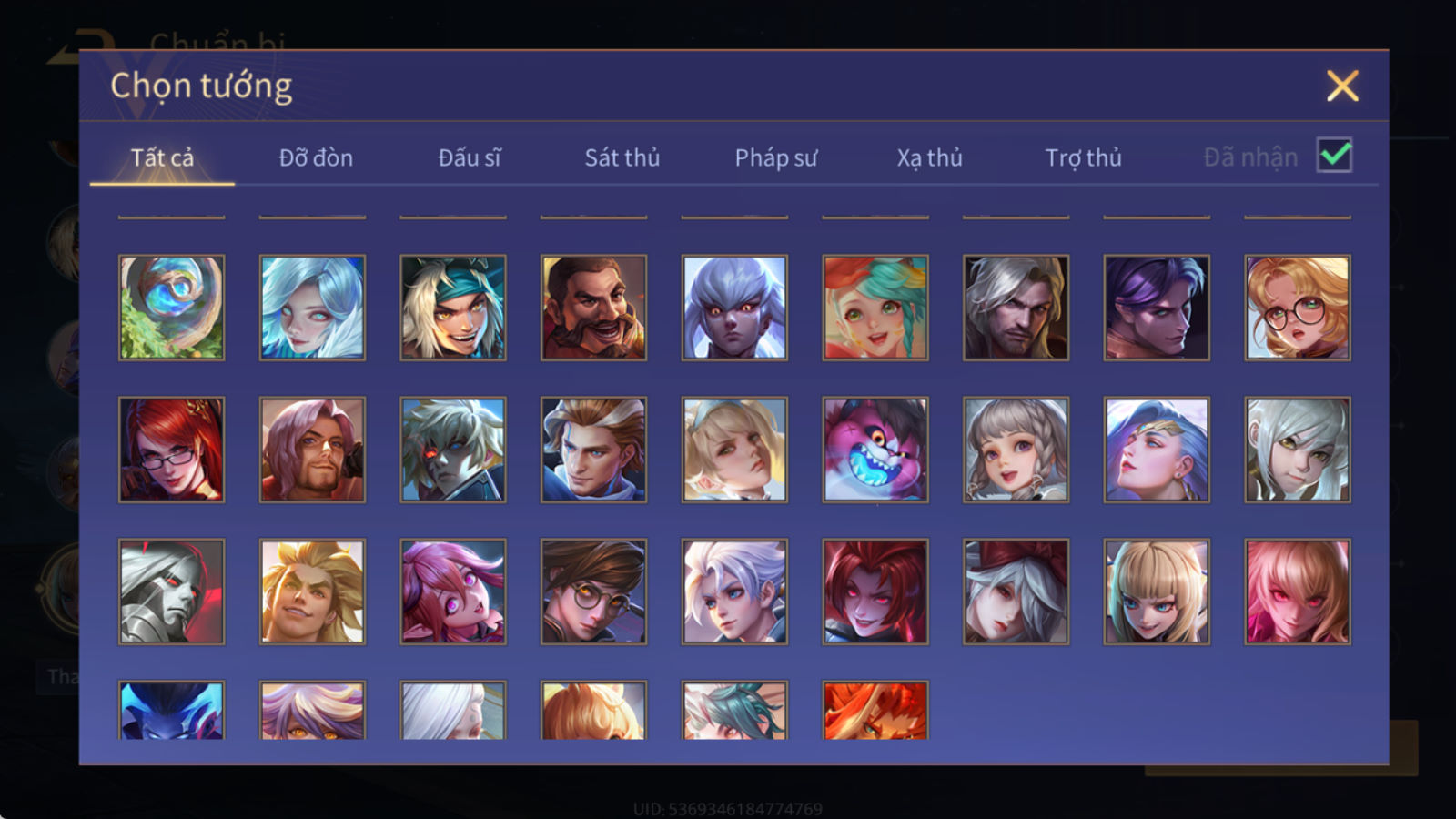The height and width of the screenshot is (819, 1456).
Task: Pick the brown-haired man wearing round glasses
Action: (x=593, y=591)
